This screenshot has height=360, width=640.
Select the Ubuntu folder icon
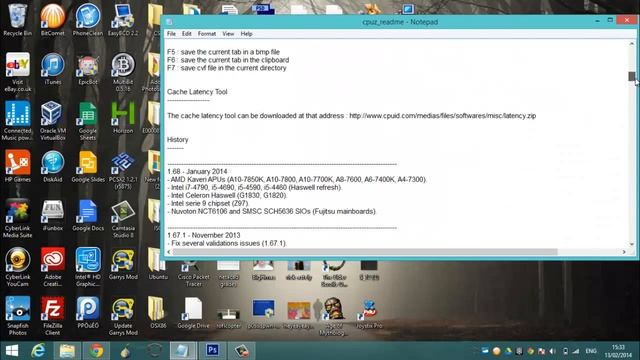point(158,264)
